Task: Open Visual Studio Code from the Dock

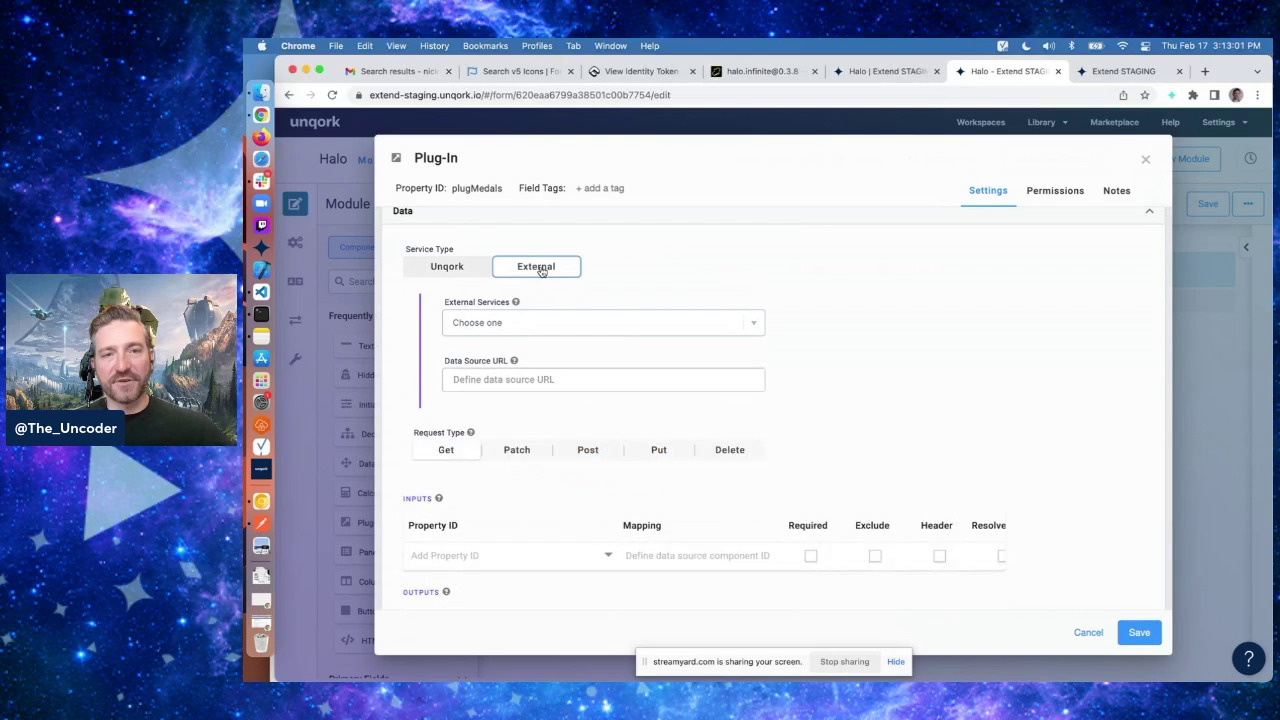Action: tap(261, 292)
